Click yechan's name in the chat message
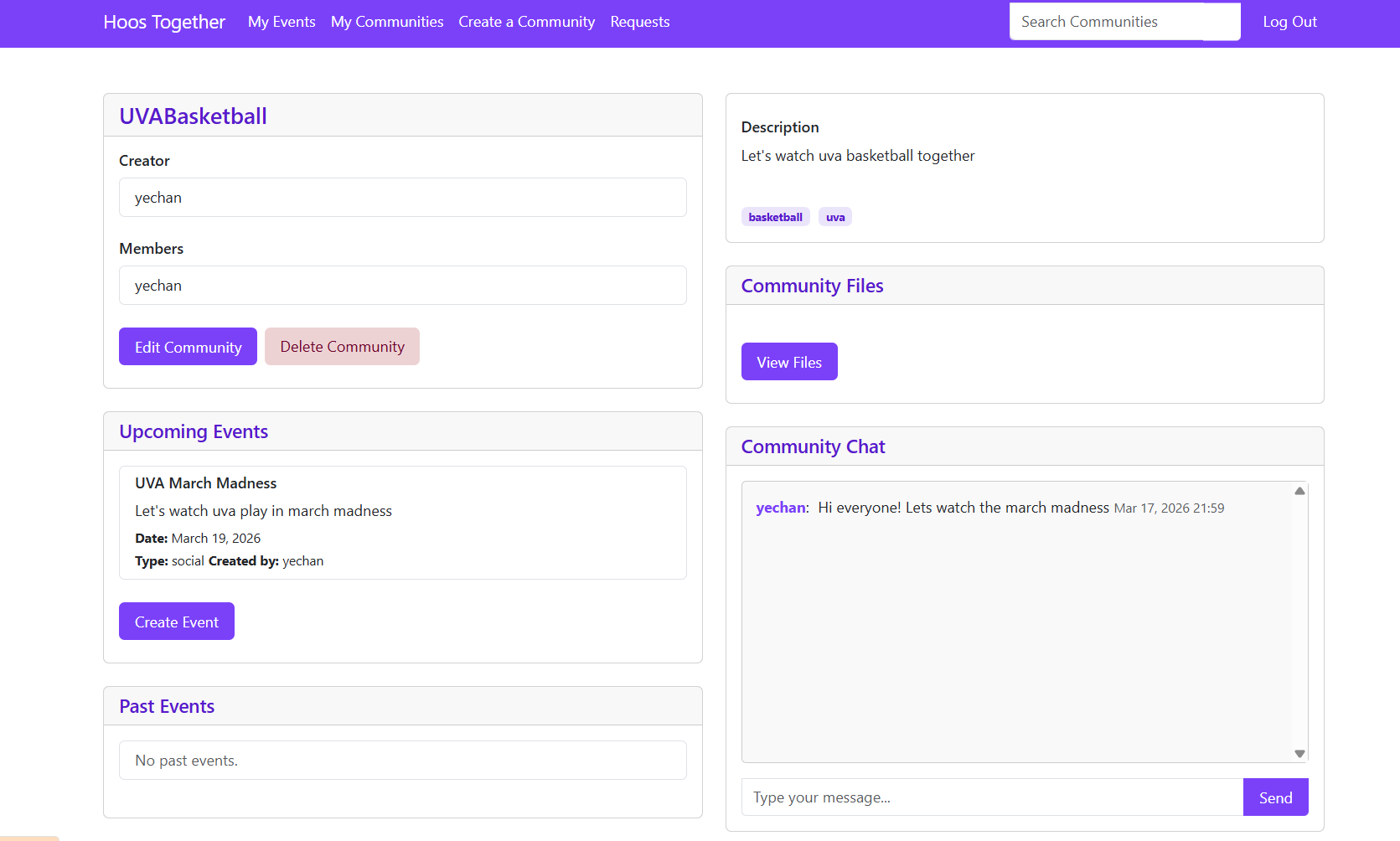 tap(780, 507)
